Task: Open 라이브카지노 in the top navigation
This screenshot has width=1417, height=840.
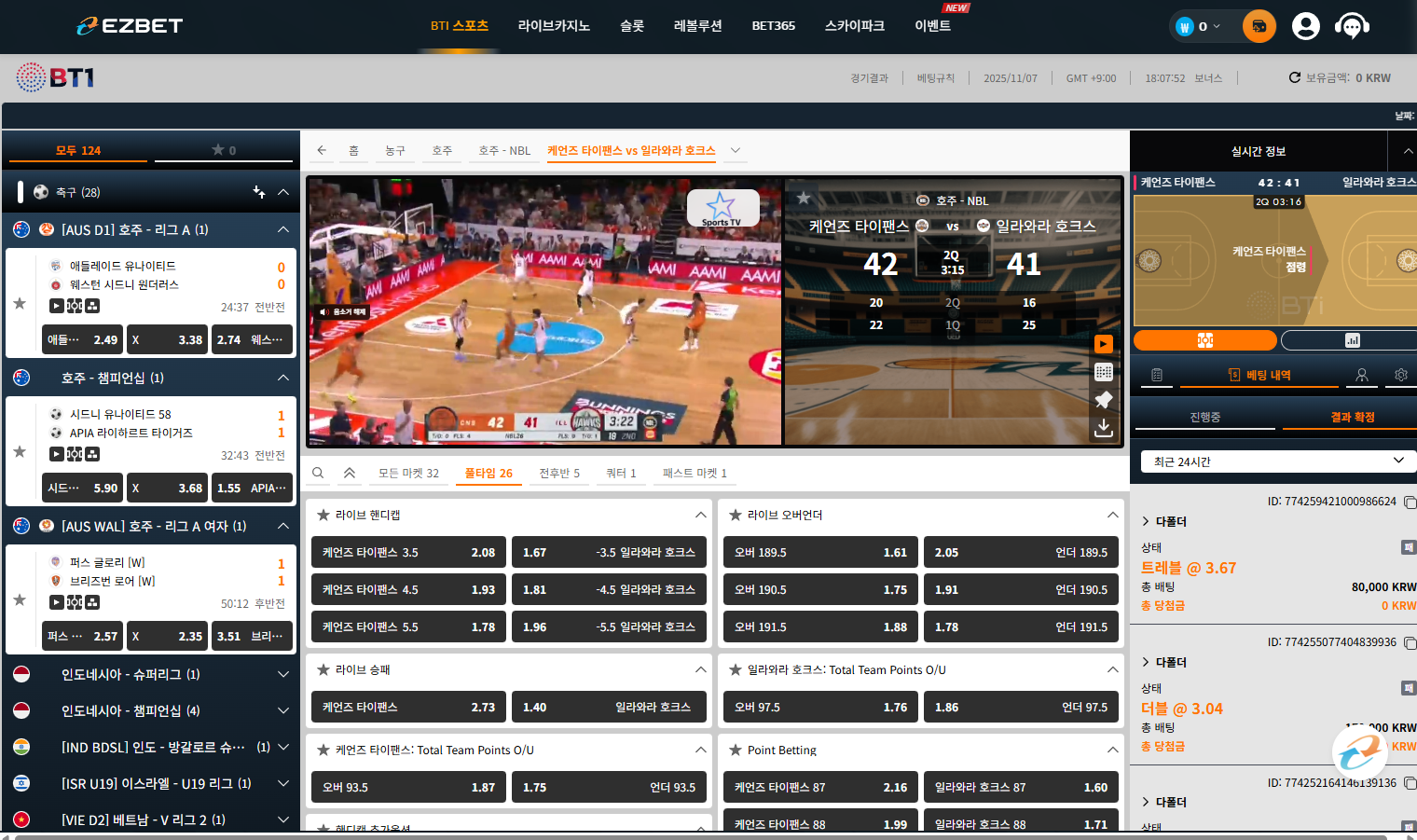Action: click(554, 26)
